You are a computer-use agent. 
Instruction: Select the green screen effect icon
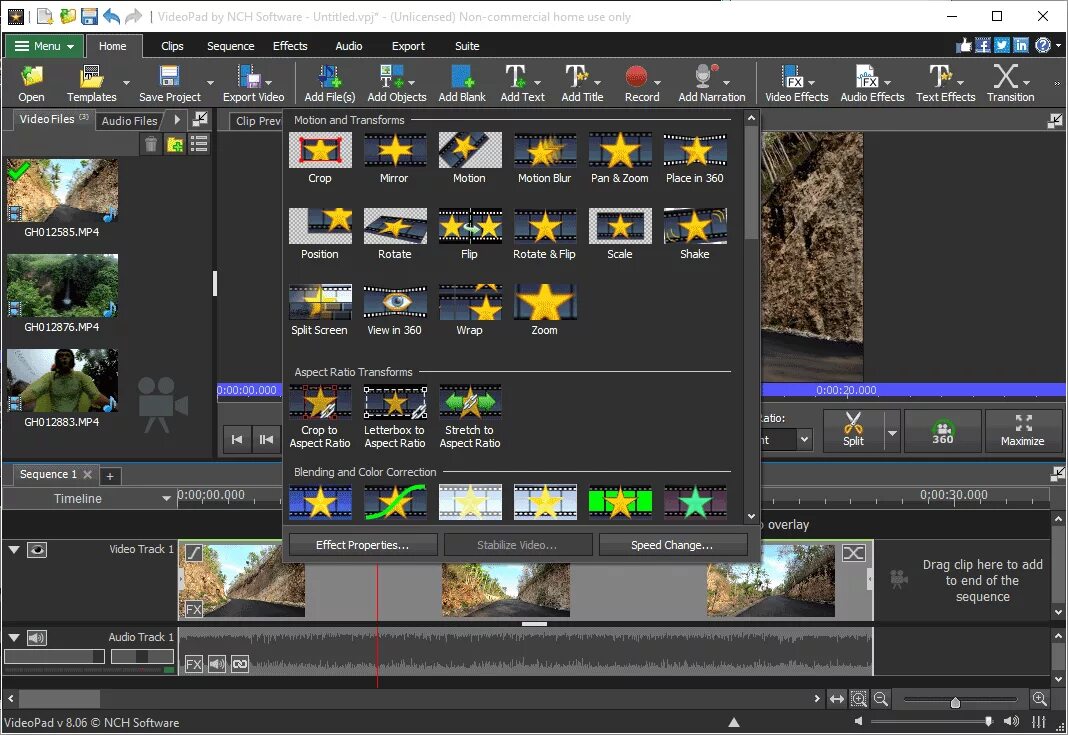point(620,502)
